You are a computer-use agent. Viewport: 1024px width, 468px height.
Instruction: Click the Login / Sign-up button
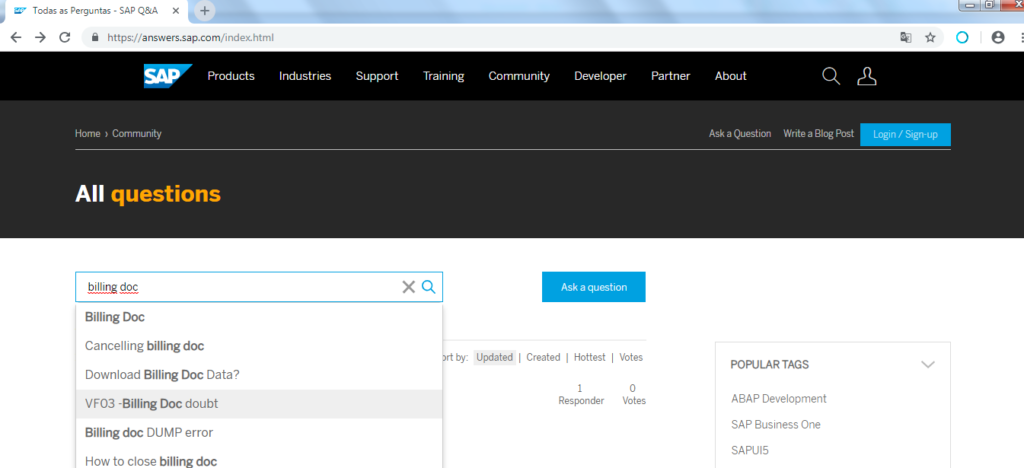point(905,134)
